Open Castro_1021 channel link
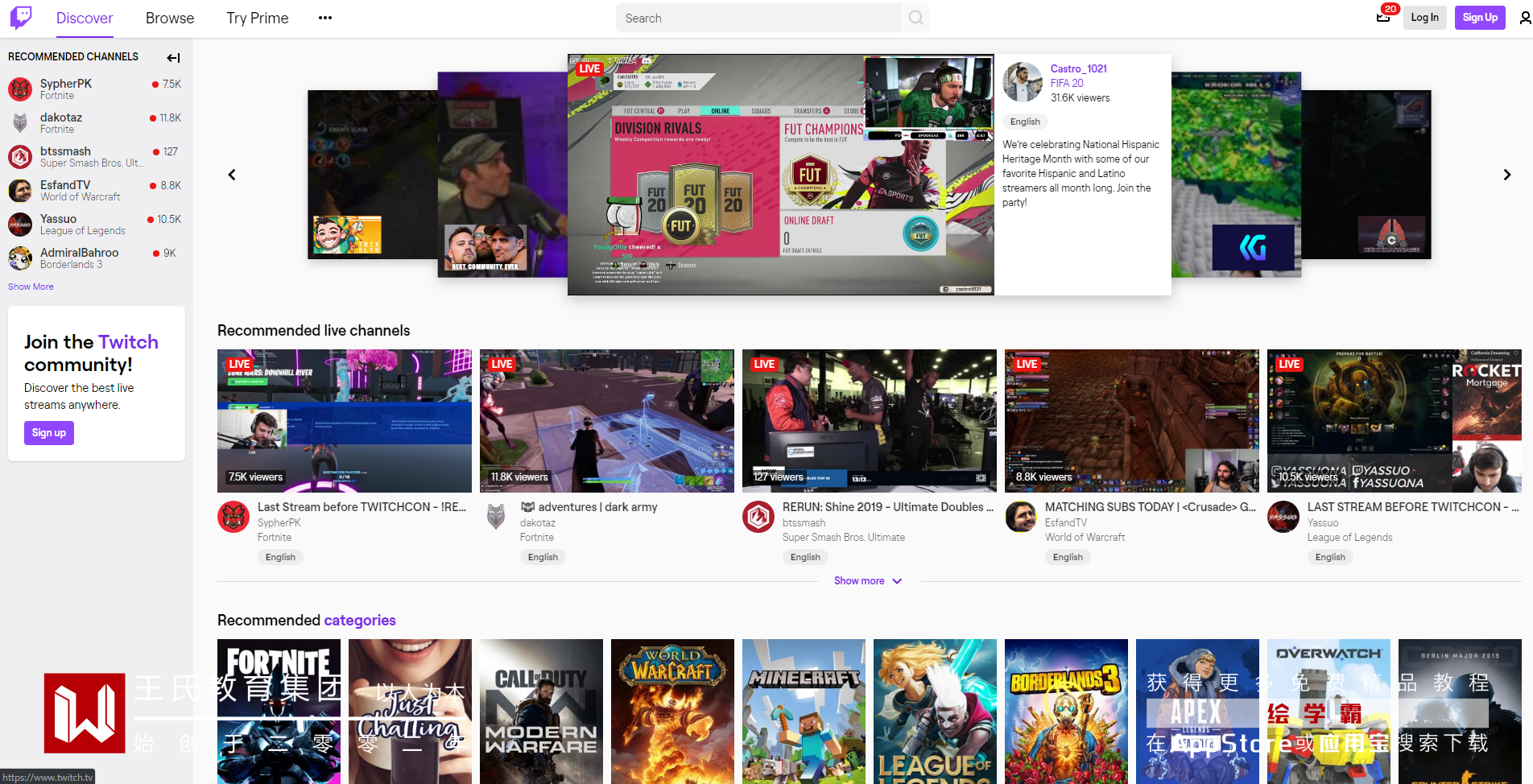The height and width of the screenshot is (784, 1533). point(1079,68)
